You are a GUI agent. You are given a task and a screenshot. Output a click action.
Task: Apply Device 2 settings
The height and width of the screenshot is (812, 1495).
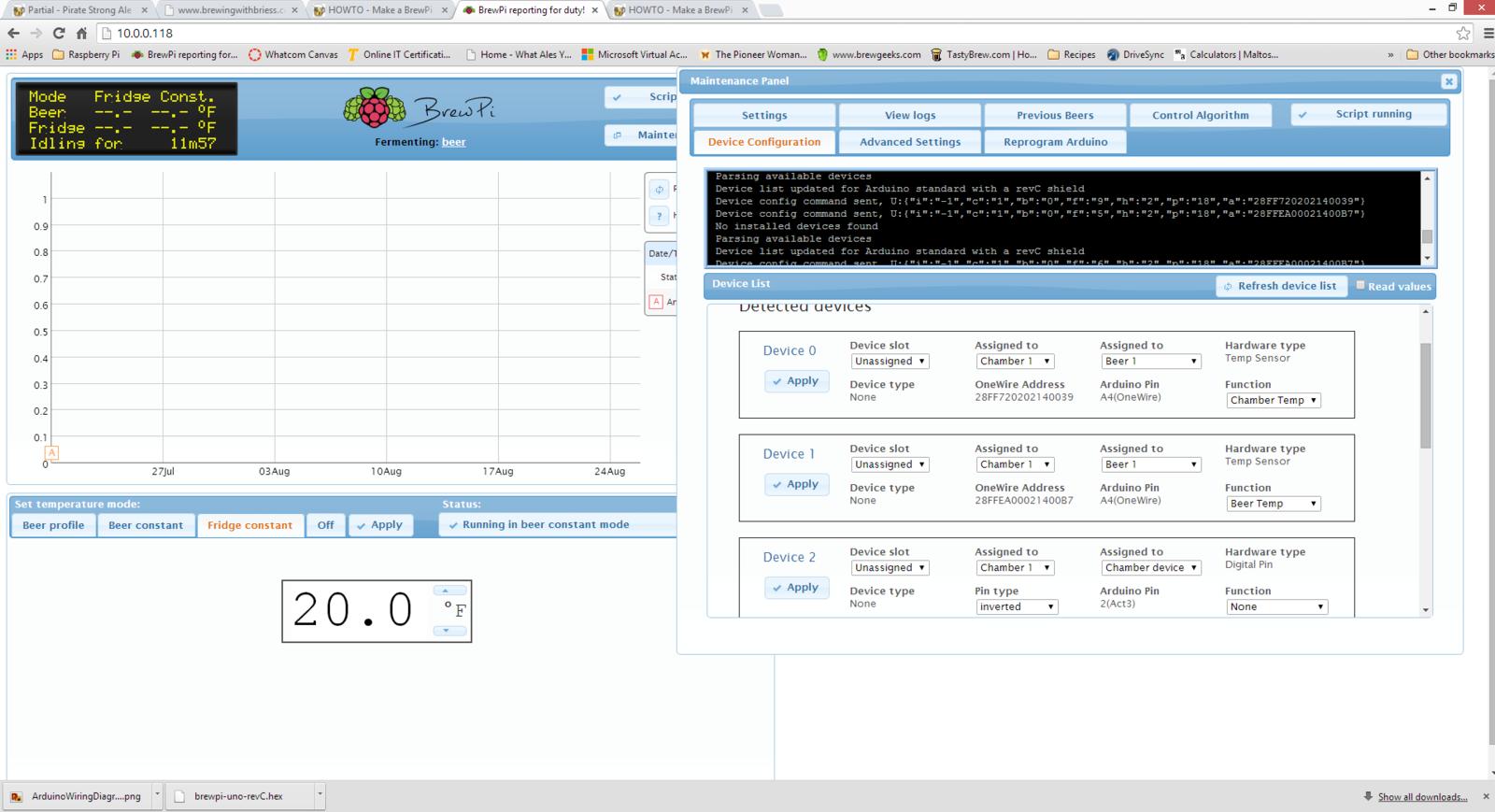pos(796,588)
